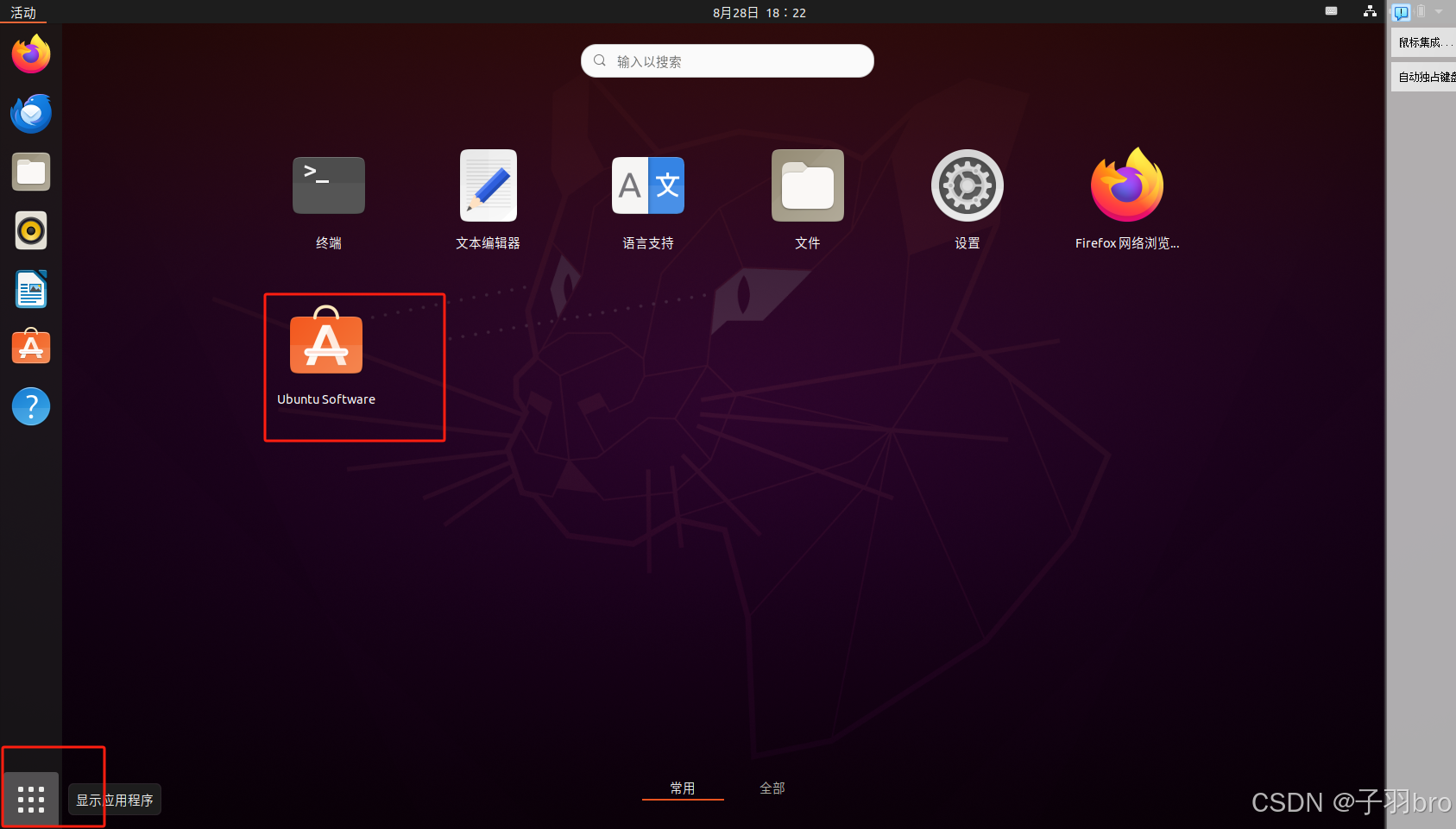Viewport: 1456px width, 829px height.
Task: Open Ubuntu Software in the app grid
Action: tap(326, 355)
